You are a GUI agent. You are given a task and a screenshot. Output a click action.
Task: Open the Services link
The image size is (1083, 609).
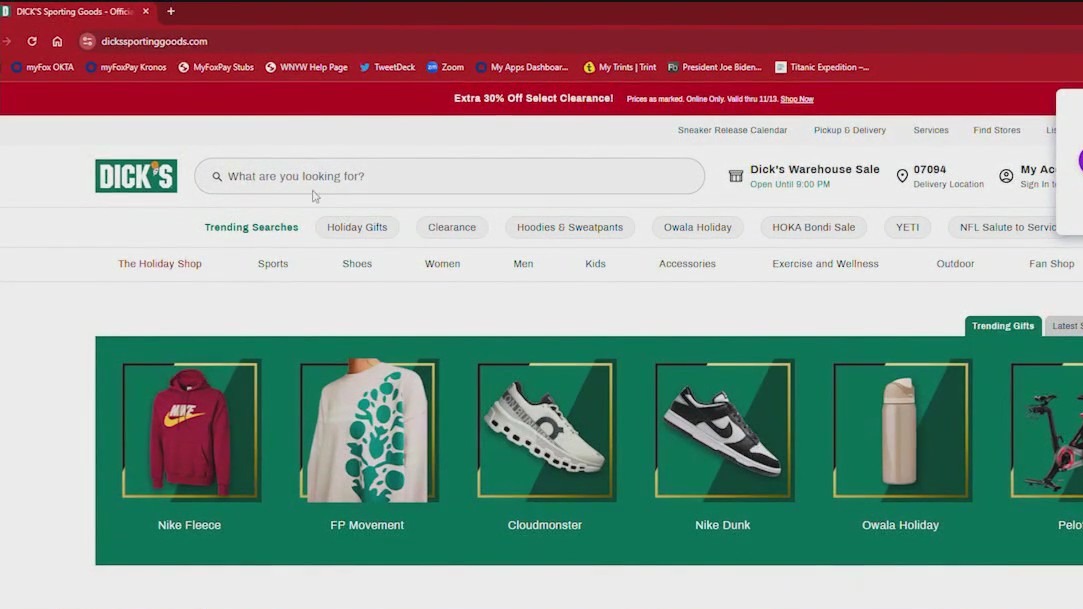[931, 130]
